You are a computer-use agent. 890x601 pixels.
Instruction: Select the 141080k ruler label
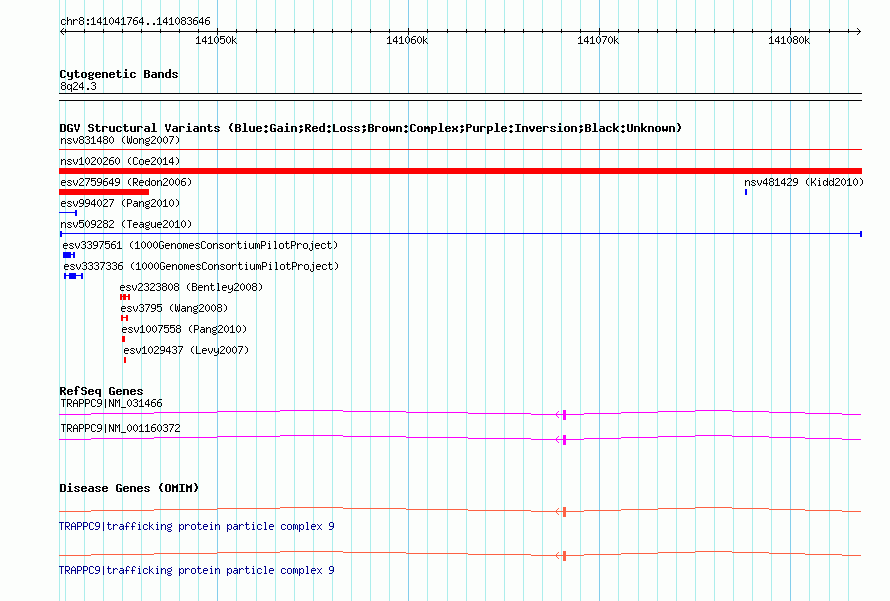coord(789,40)
